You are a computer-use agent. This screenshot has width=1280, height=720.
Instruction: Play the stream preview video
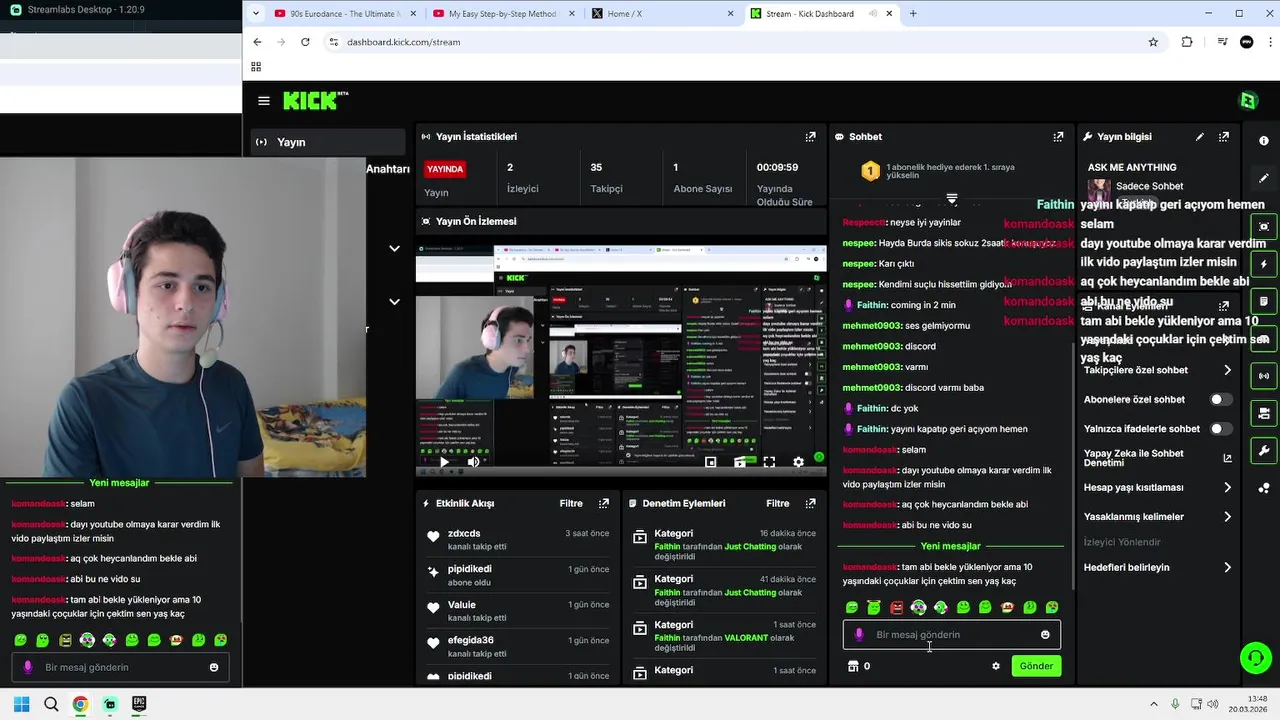pyautogui.click(x=444, y=462)
